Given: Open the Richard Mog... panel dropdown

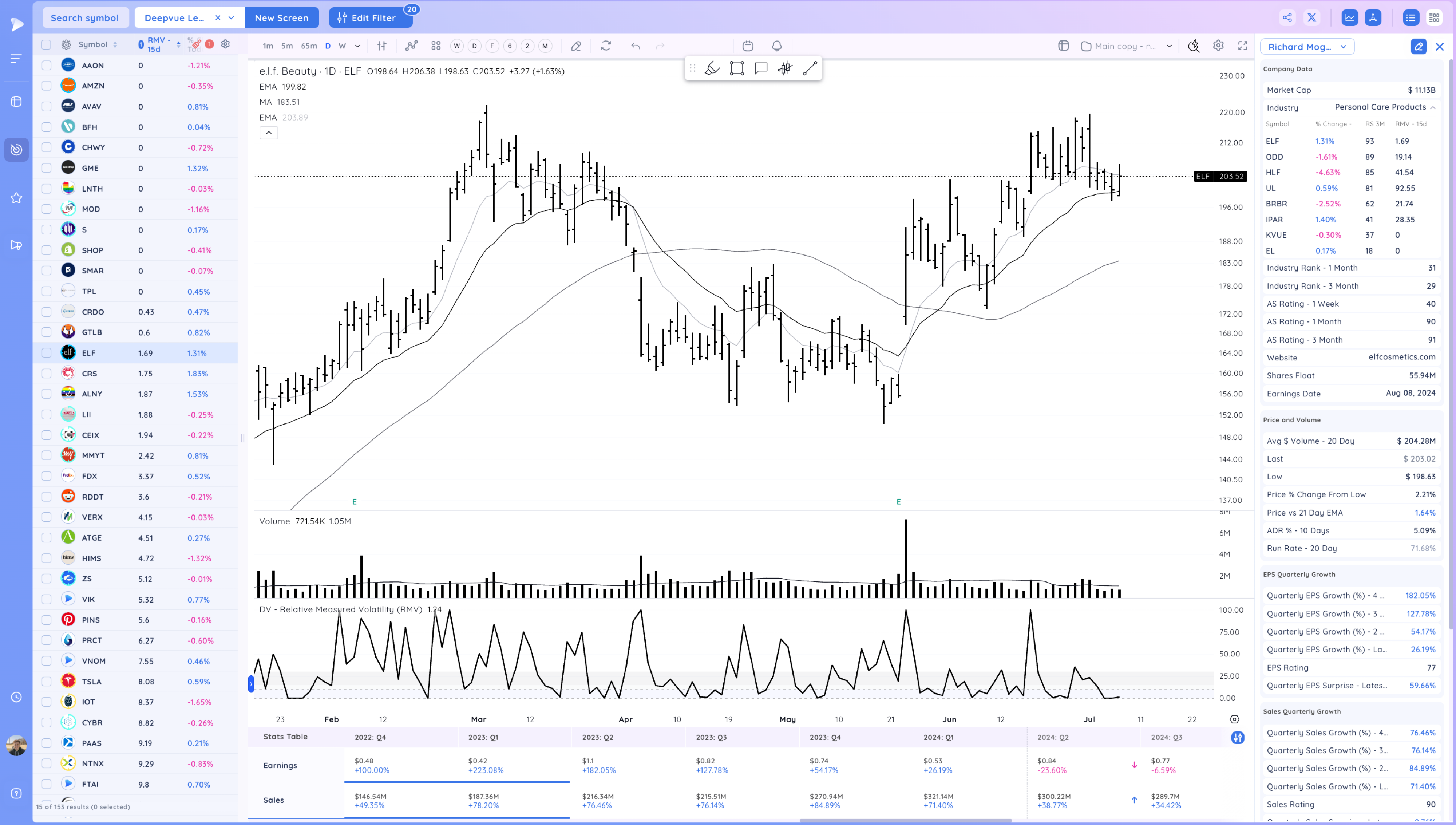Looking at the screenshot, I should pos(1306,47).
